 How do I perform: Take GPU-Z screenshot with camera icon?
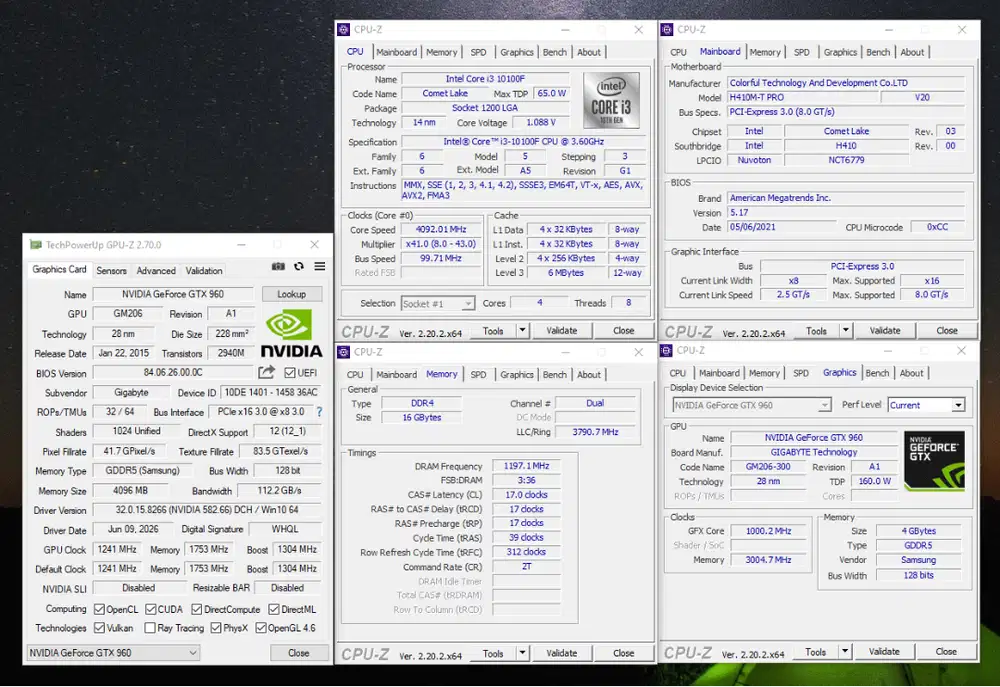click(278, 267)
